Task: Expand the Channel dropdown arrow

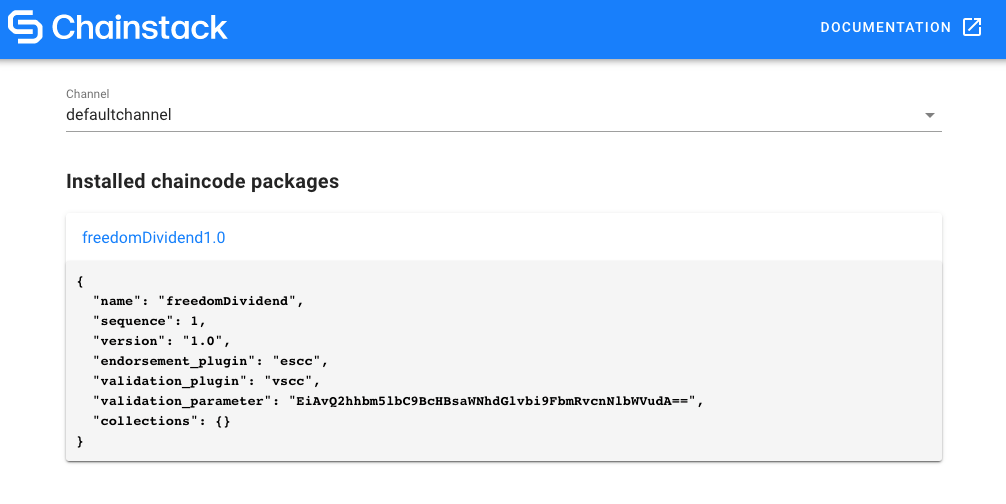Action: [x=930, y=115]
